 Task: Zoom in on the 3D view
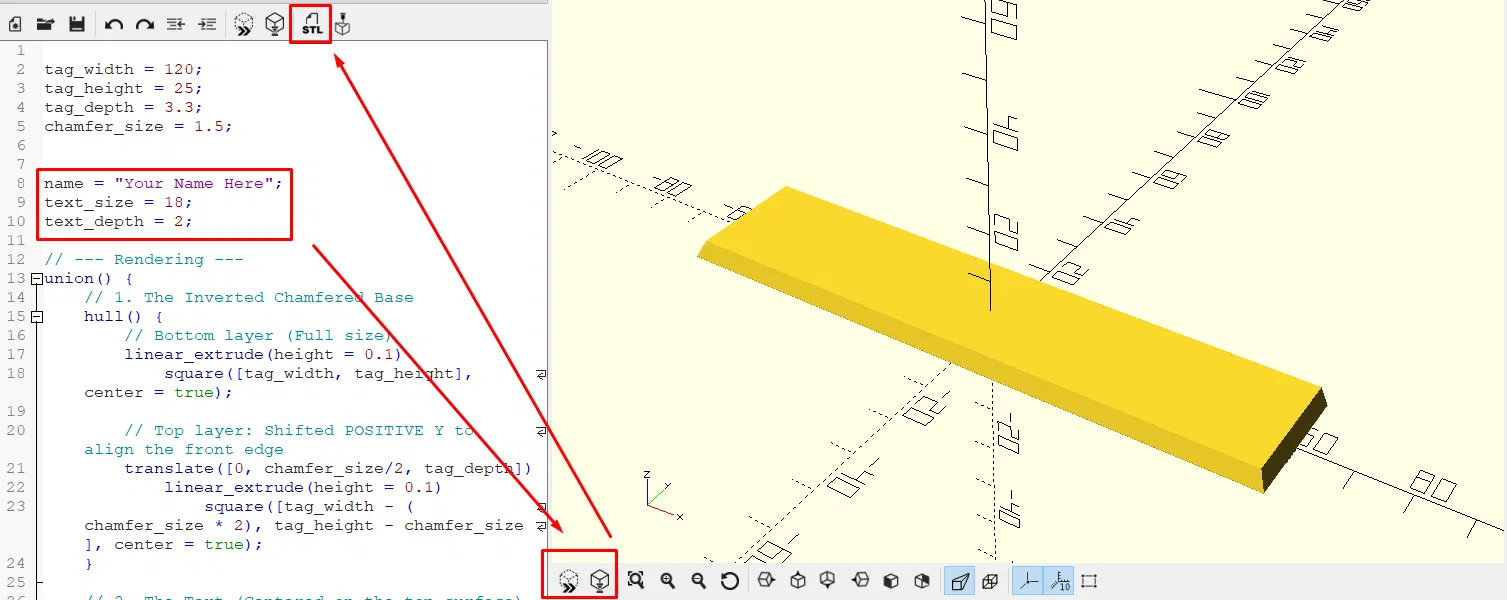[667, 581]
